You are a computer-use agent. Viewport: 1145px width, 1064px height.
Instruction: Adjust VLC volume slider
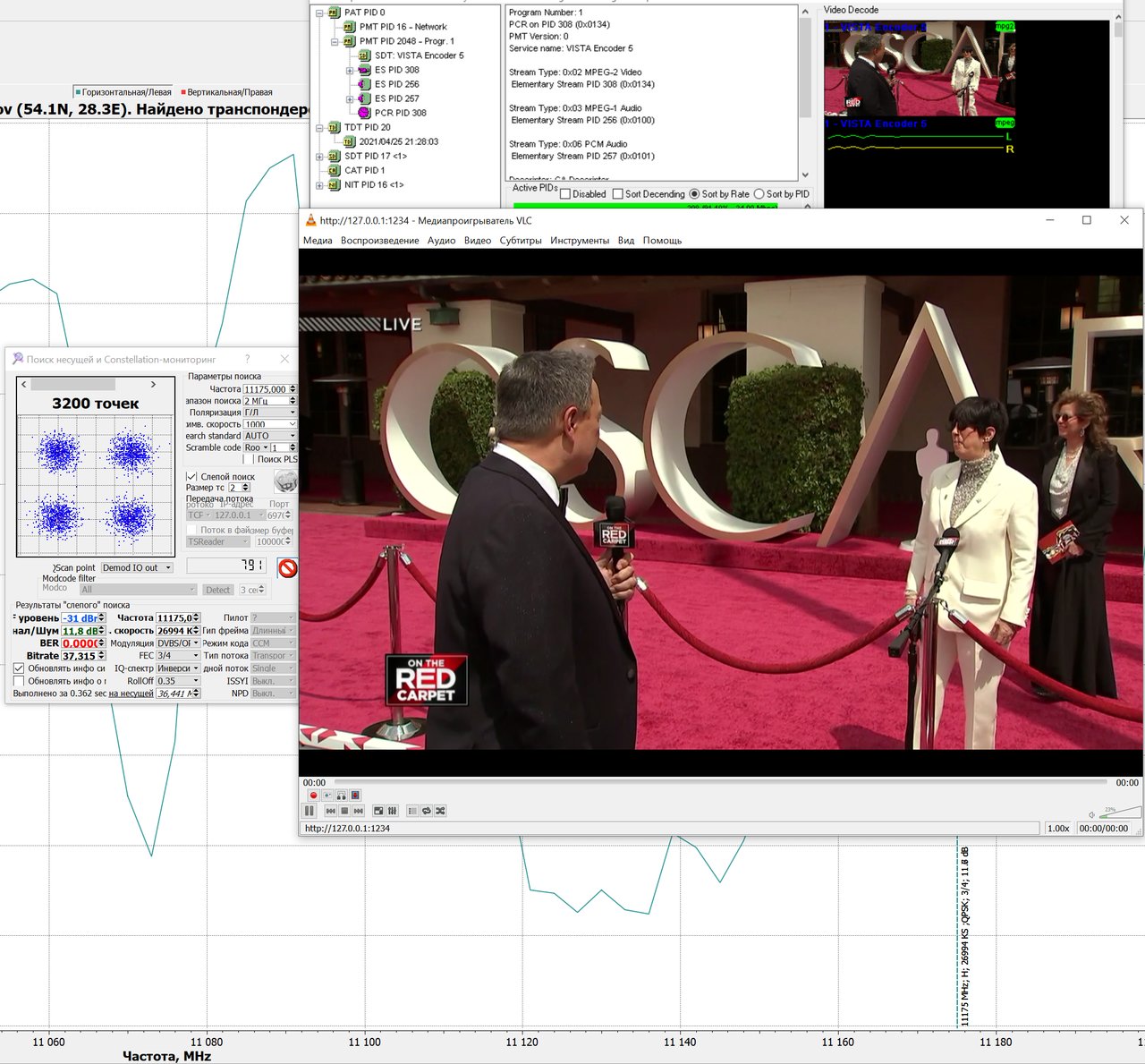[x=1121, y=813]
